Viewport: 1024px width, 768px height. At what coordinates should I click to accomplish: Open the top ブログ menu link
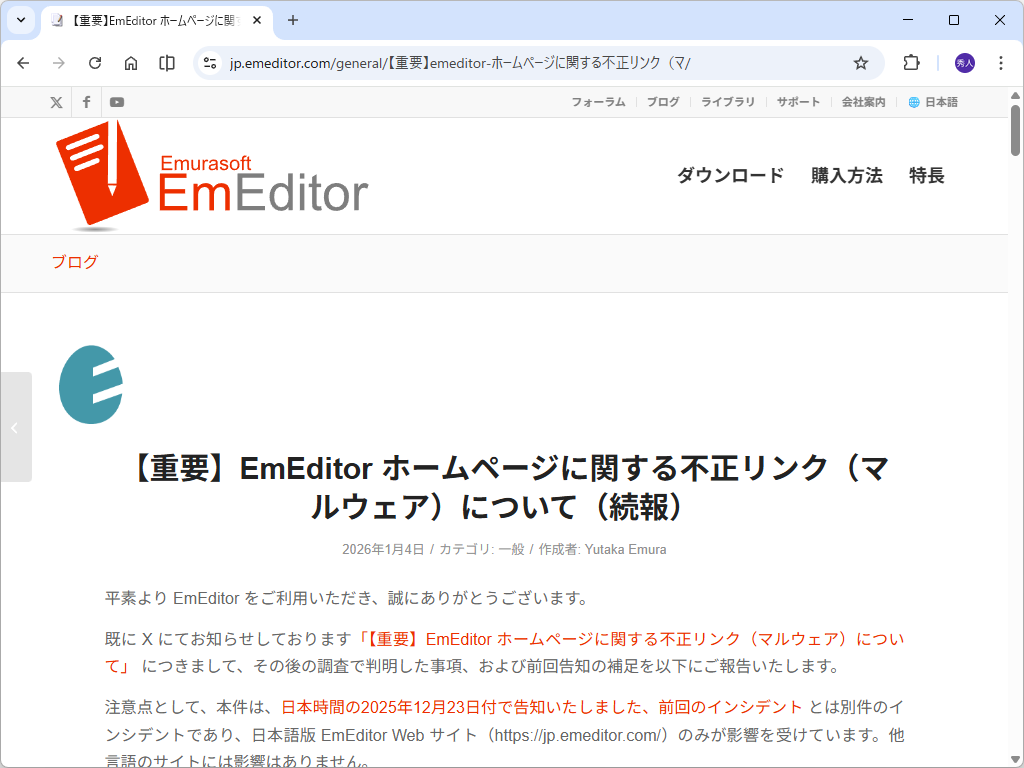pos(663,102)
